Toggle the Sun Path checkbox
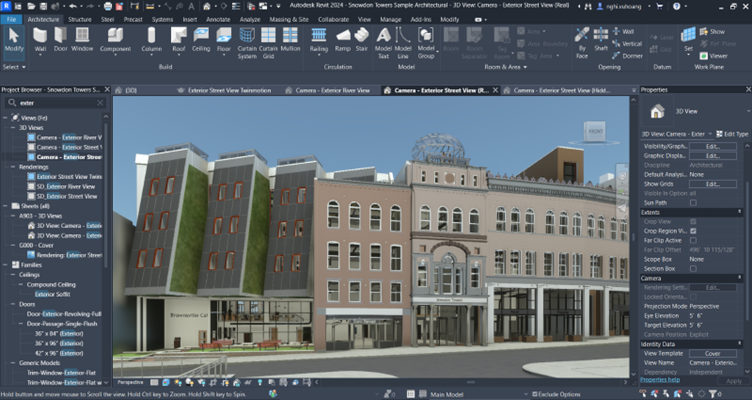The image size is (752, 400). [x=693, y=203]
